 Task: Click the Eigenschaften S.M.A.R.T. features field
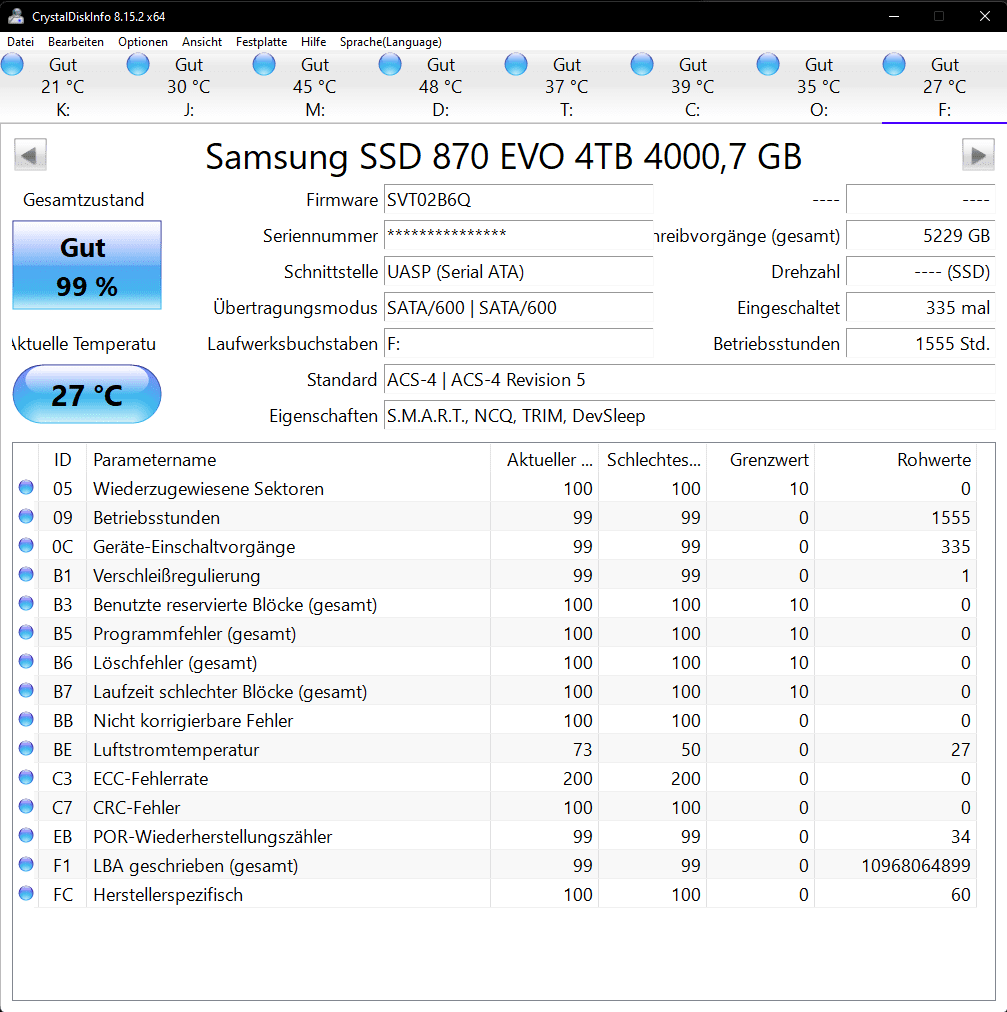[689, 416]
